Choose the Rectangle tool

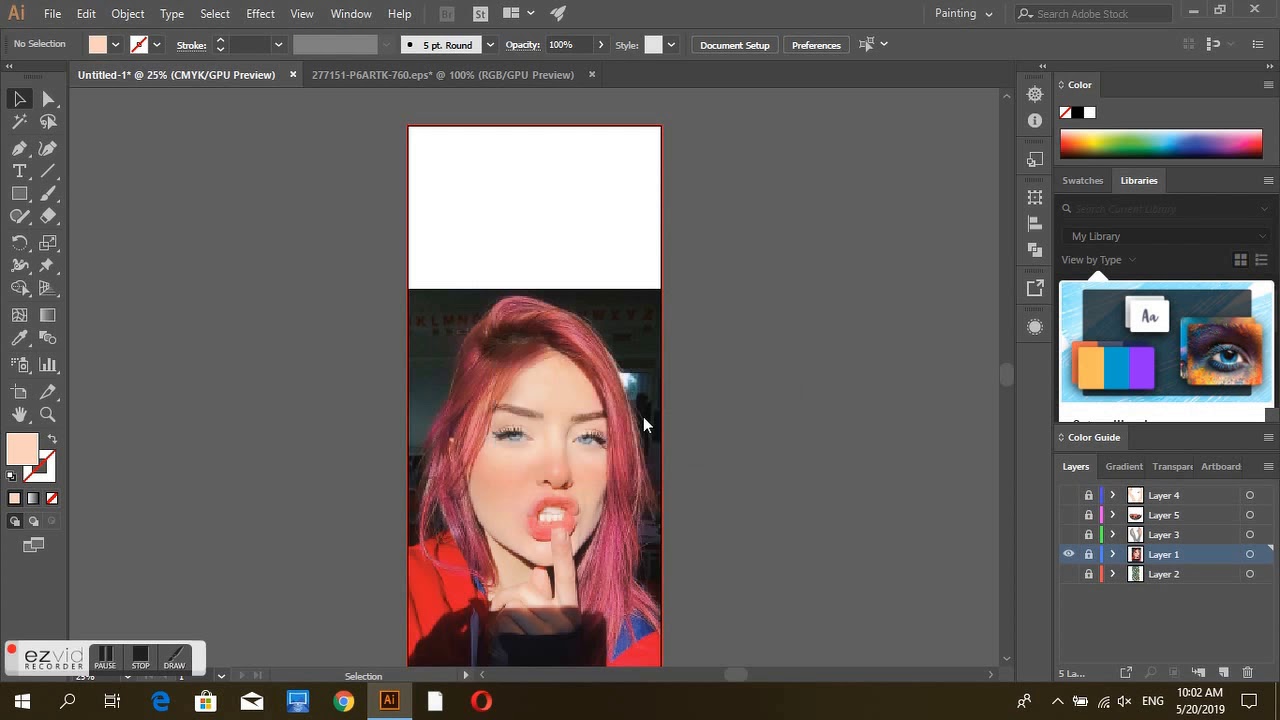(x=19, y=194)
